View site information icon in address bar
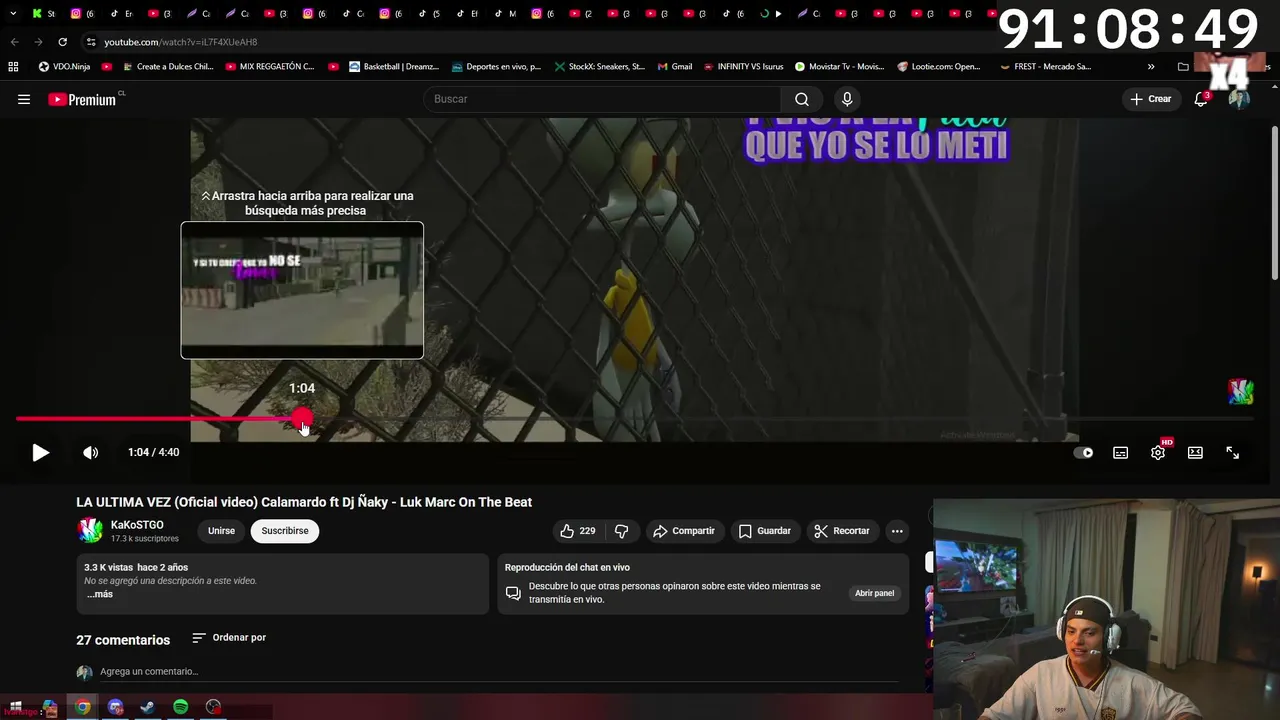 coord(91,42)
